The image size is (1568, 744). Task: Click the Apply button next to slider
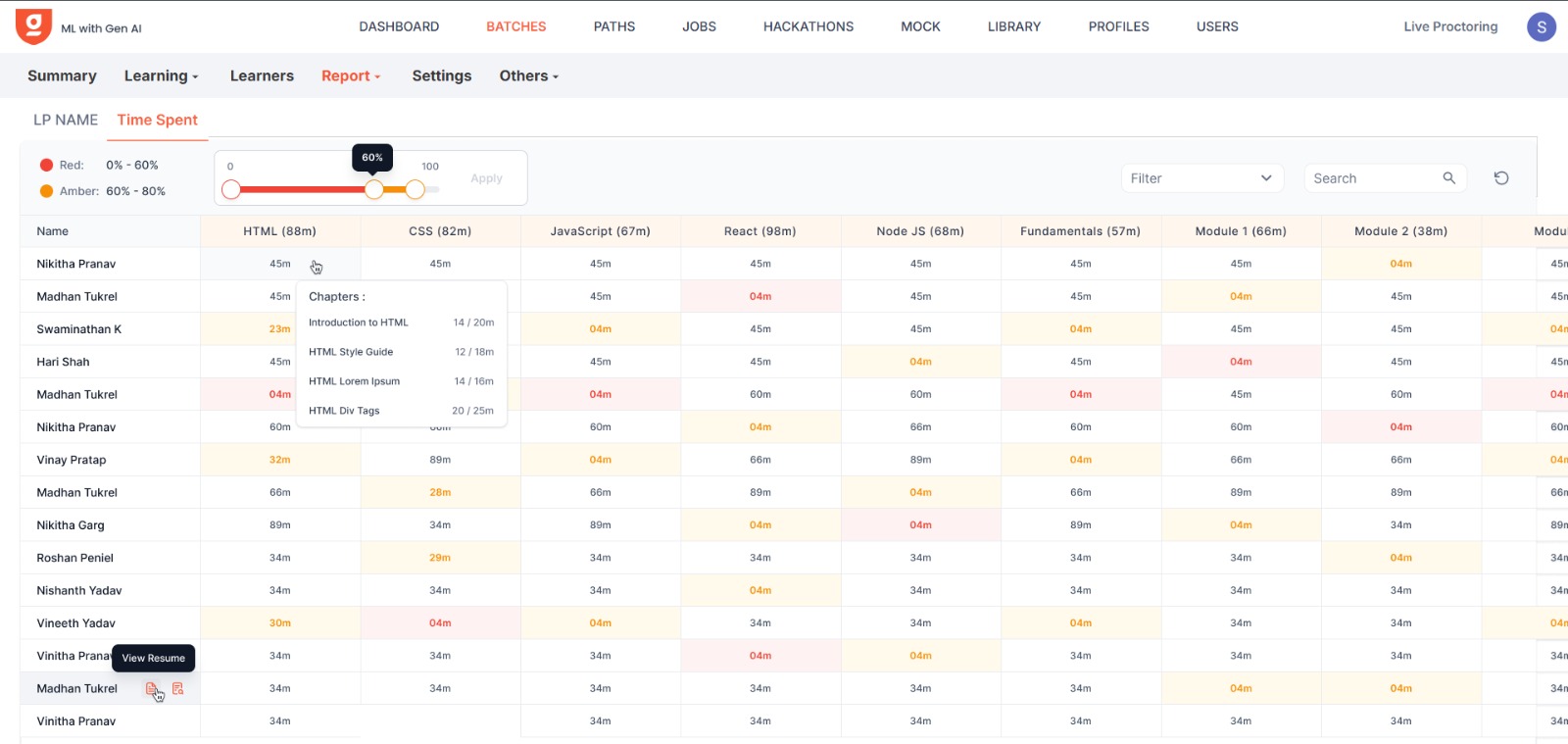click(486, 178)
